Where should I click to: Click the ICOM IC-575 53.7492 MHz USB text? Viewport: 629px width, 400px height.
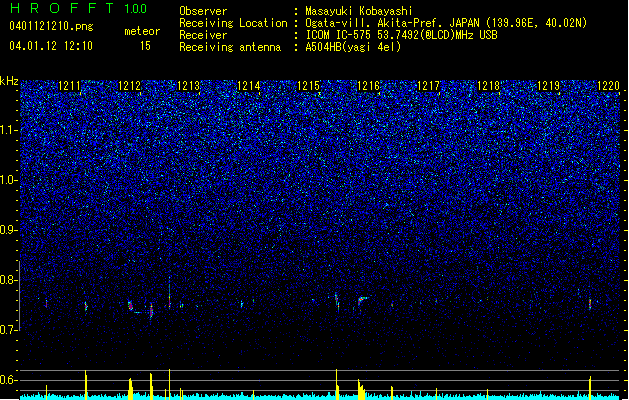(x=401, y=35)
